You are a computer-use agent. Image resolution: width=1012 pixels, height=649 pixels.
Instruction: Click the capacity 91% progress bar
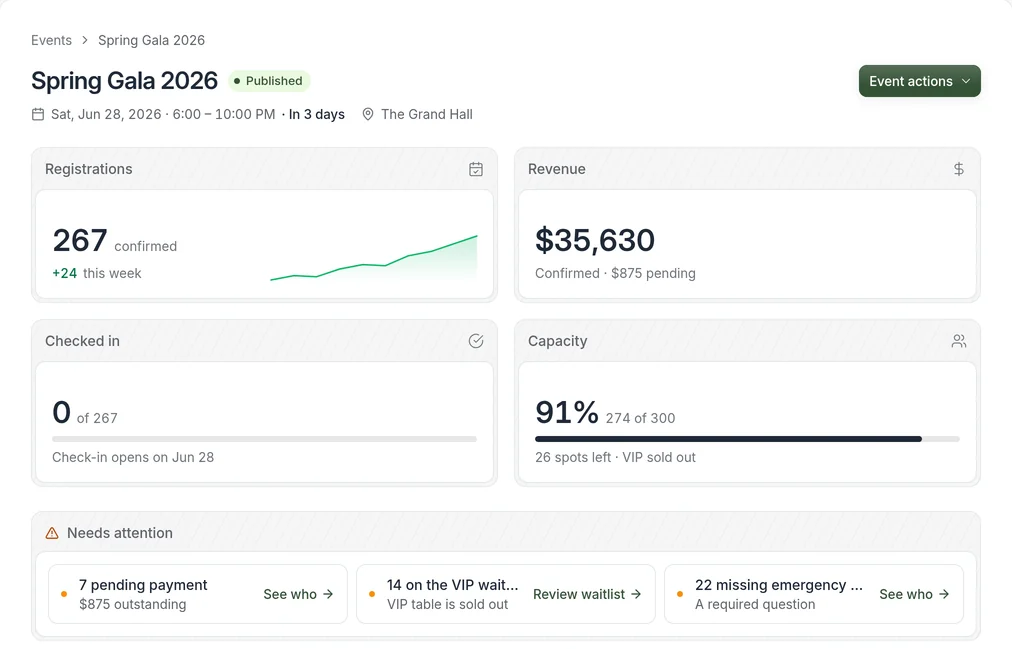pyautogui.click(x=747, y=439)
